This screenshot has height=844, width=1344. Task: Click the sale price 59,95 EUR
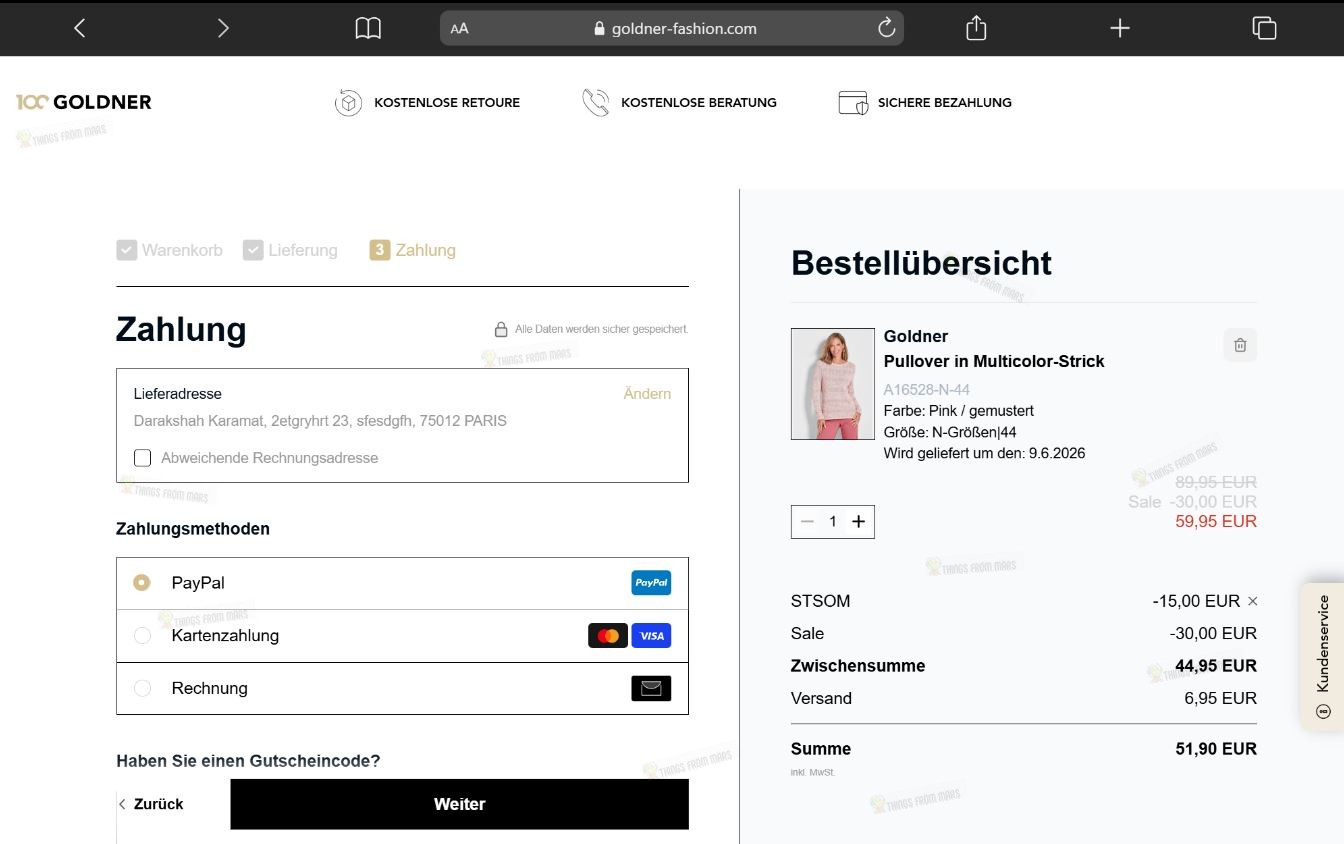pos(1216,521)
